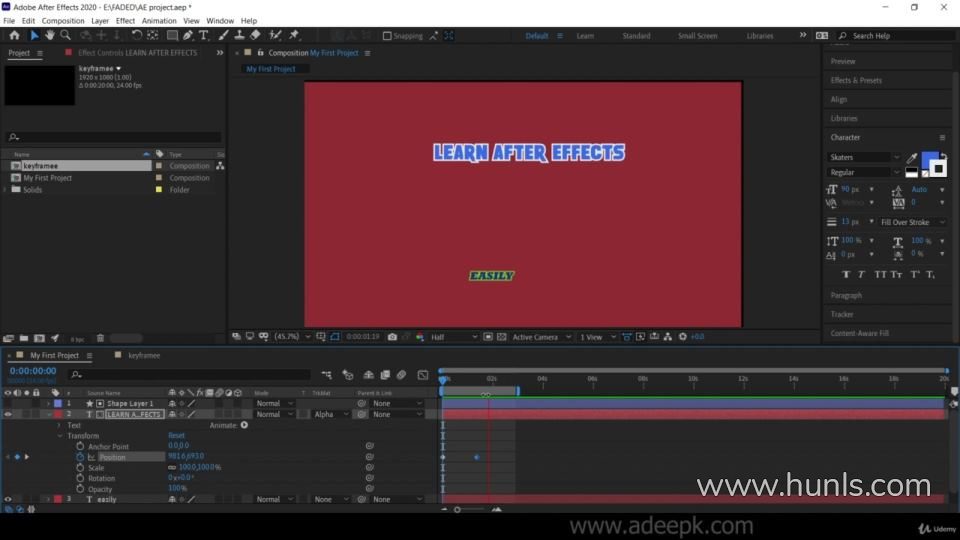This screenshot has width=960, height=540.
Task: Select the Zoom tool magnifier
Action: (x=66, y=36)
